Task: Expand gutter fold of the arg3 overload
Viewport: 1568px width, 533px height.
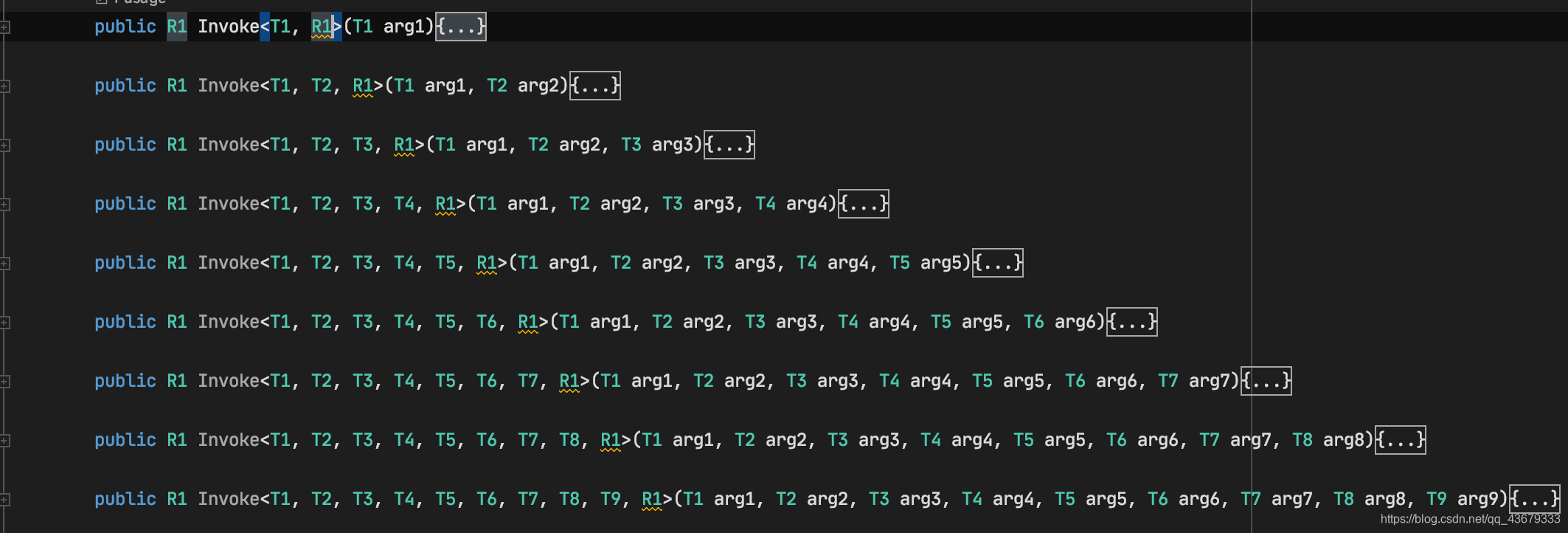Action: (4, 145)
